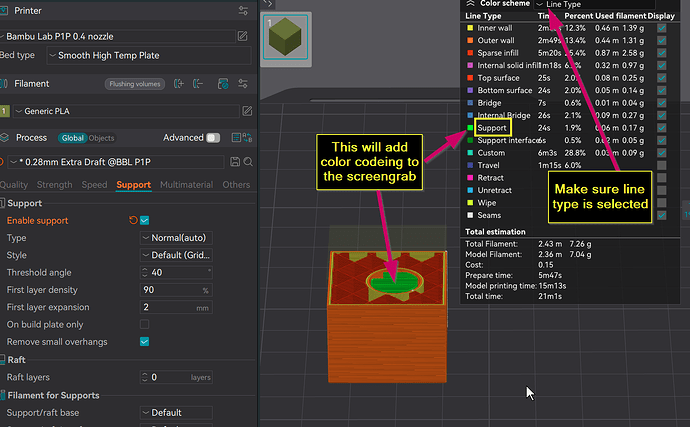The width and height of the screenshot is (690, 427).
Task: Click the First layer density field
Action: click(x=176, y=290)
